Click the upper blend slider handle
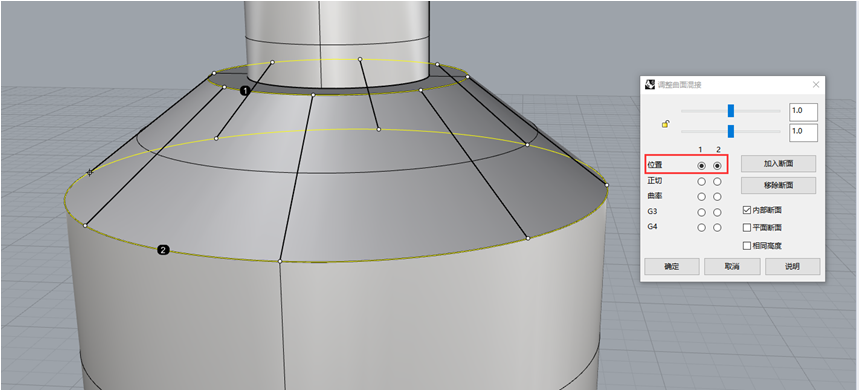 click(731, 111)
